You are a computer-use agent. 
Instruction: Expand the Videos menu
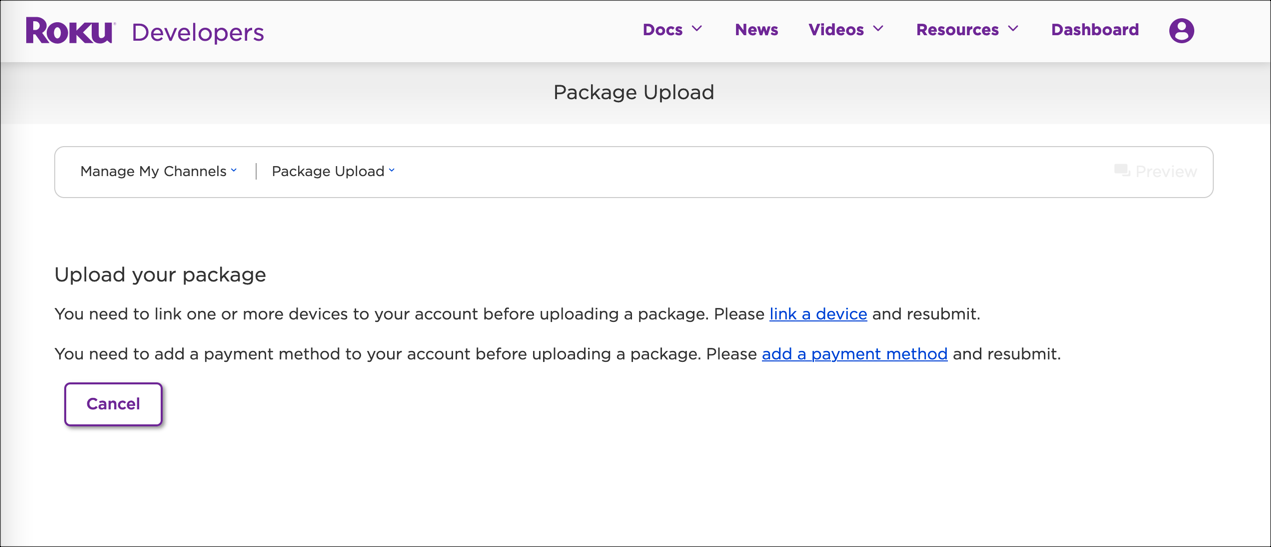pos(846,30)
